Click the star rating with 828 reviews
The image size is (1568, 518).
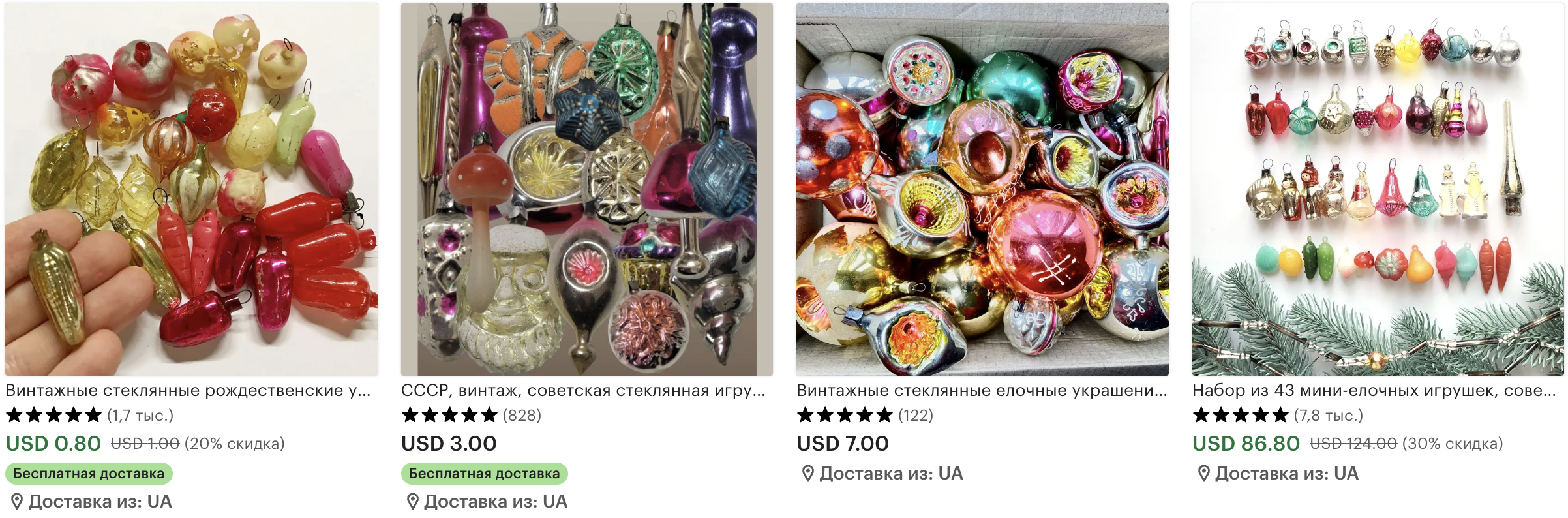click(449, 415)
